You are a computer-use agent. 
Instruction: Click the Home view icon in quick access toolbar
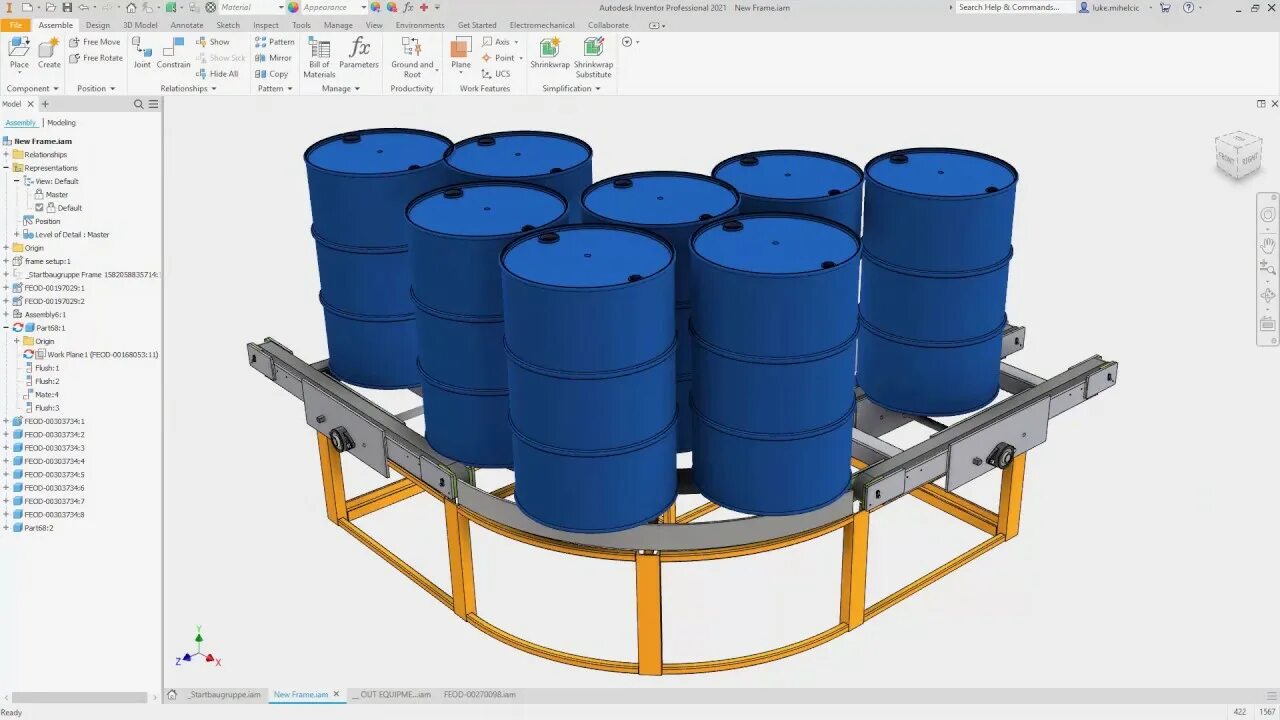131,7
